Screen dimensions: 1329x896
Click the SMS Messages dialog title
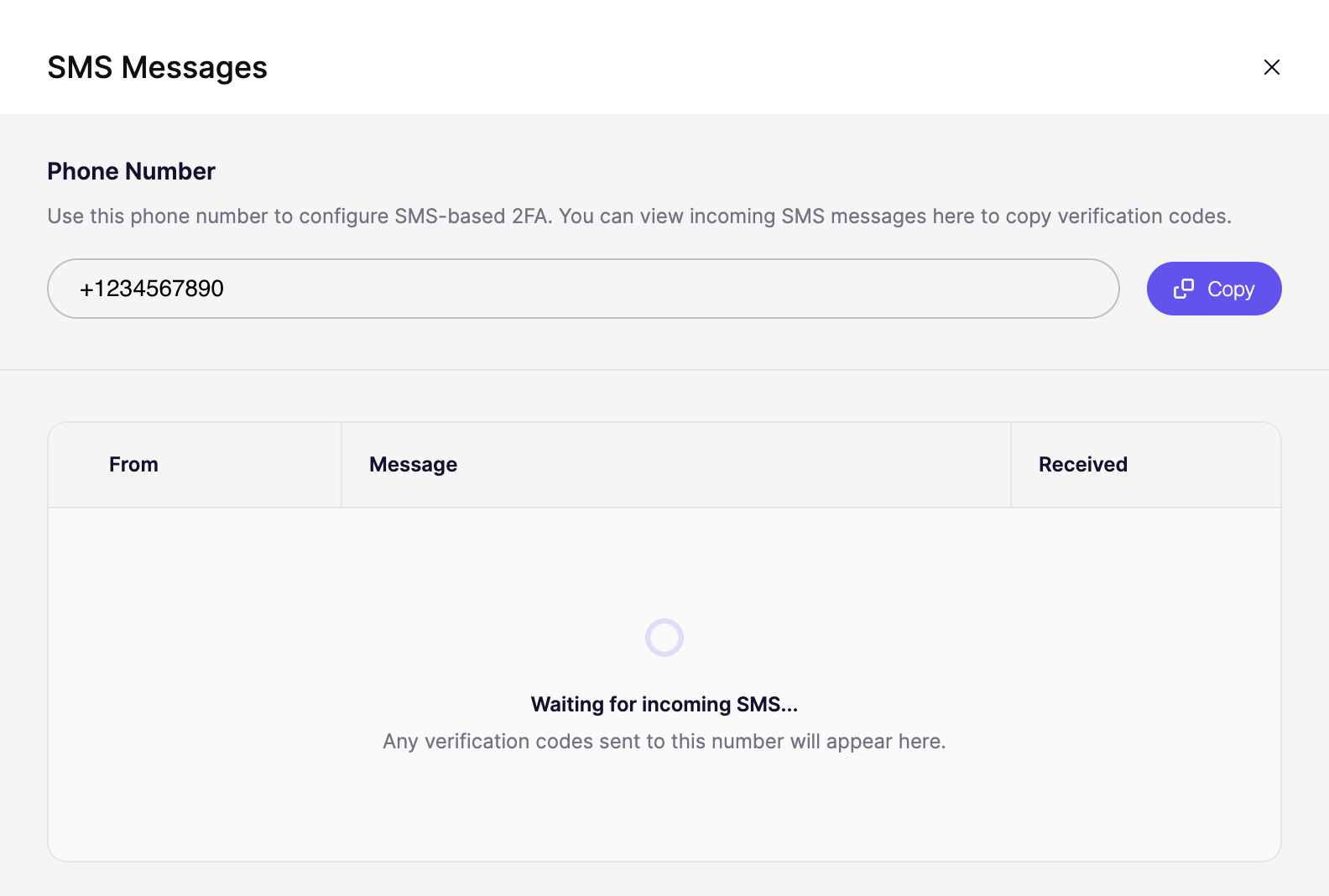pyautogui.click(x=157, y=67)
